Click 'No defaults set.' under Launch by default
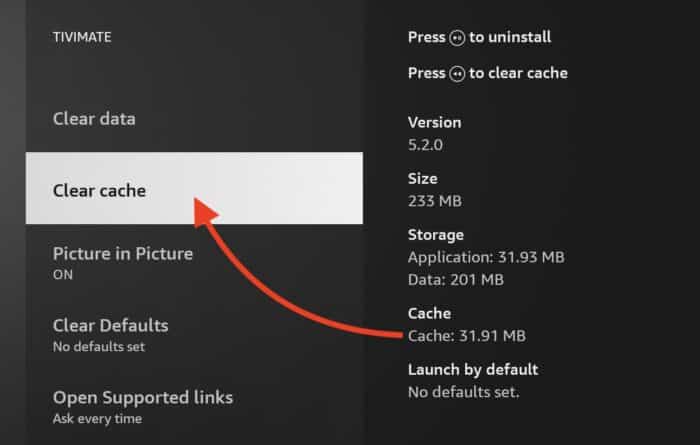The width and height of the screenshot is (700, 445). click(464, 391)
